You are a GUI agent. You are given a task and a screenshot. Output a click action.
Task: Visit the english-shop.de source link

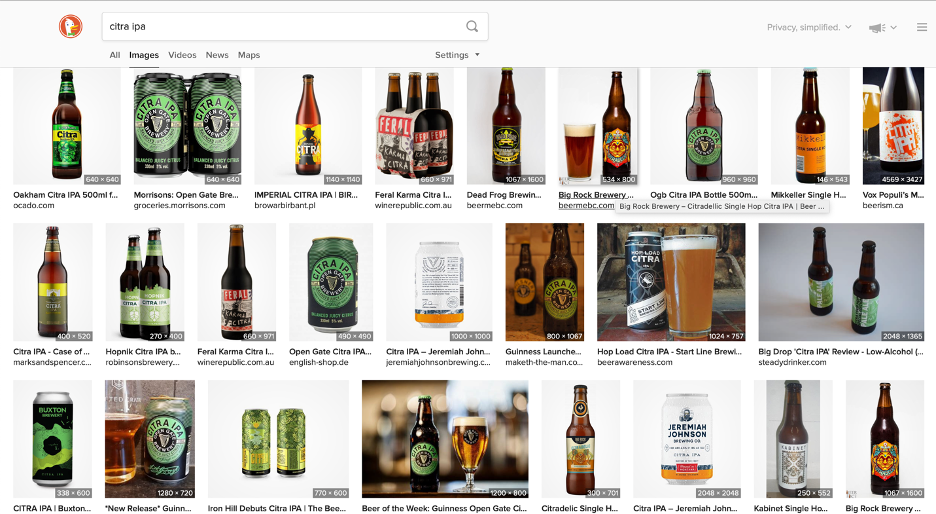point(319,362)
